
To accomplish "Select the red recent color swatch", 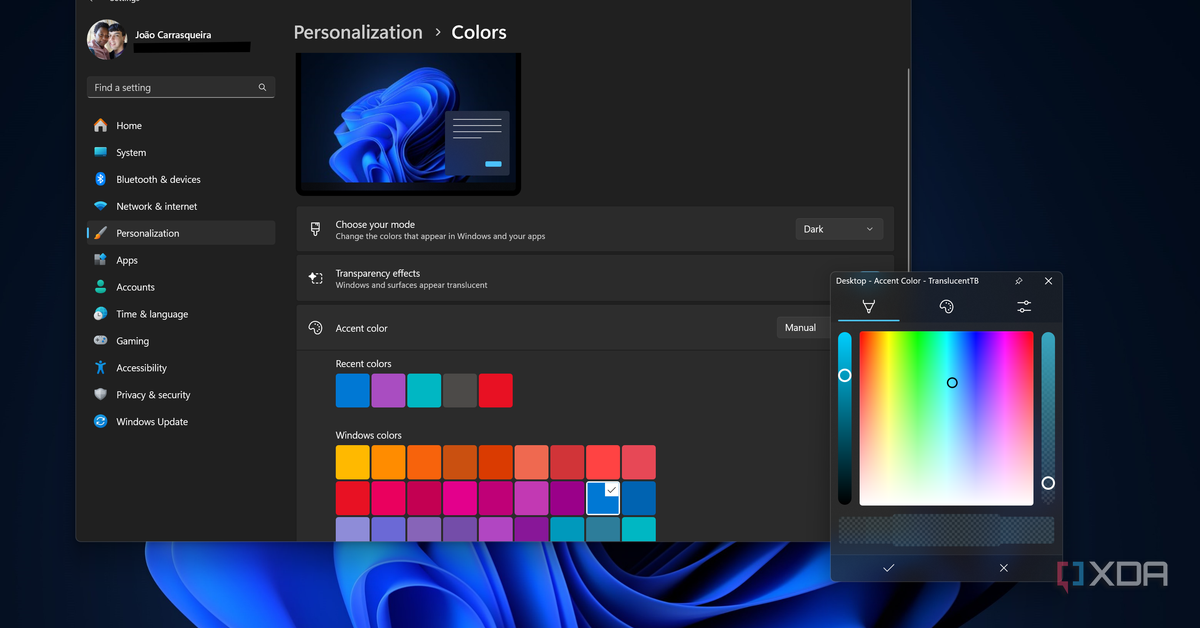I will pyautogui.click(x=496, y=391).
